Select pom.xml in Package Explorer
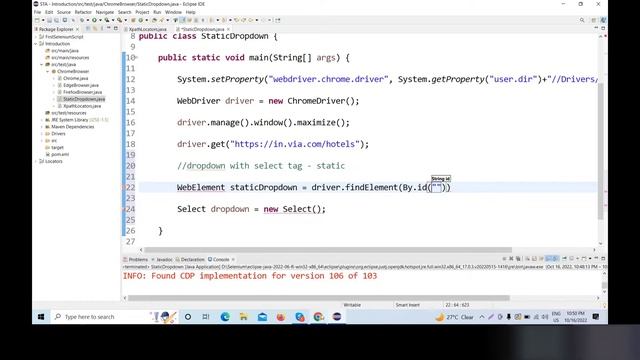640x360 pixels. coord(60,155)
